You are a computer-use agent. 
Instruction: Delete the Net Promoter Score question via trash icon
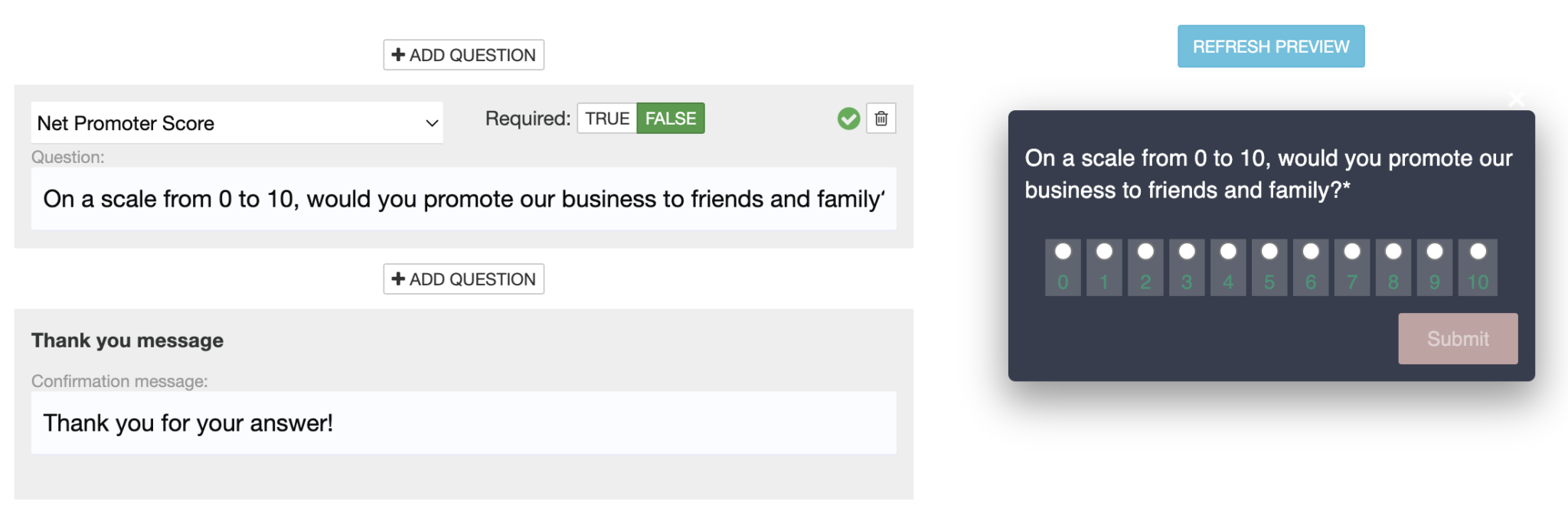tap(880, 119)
